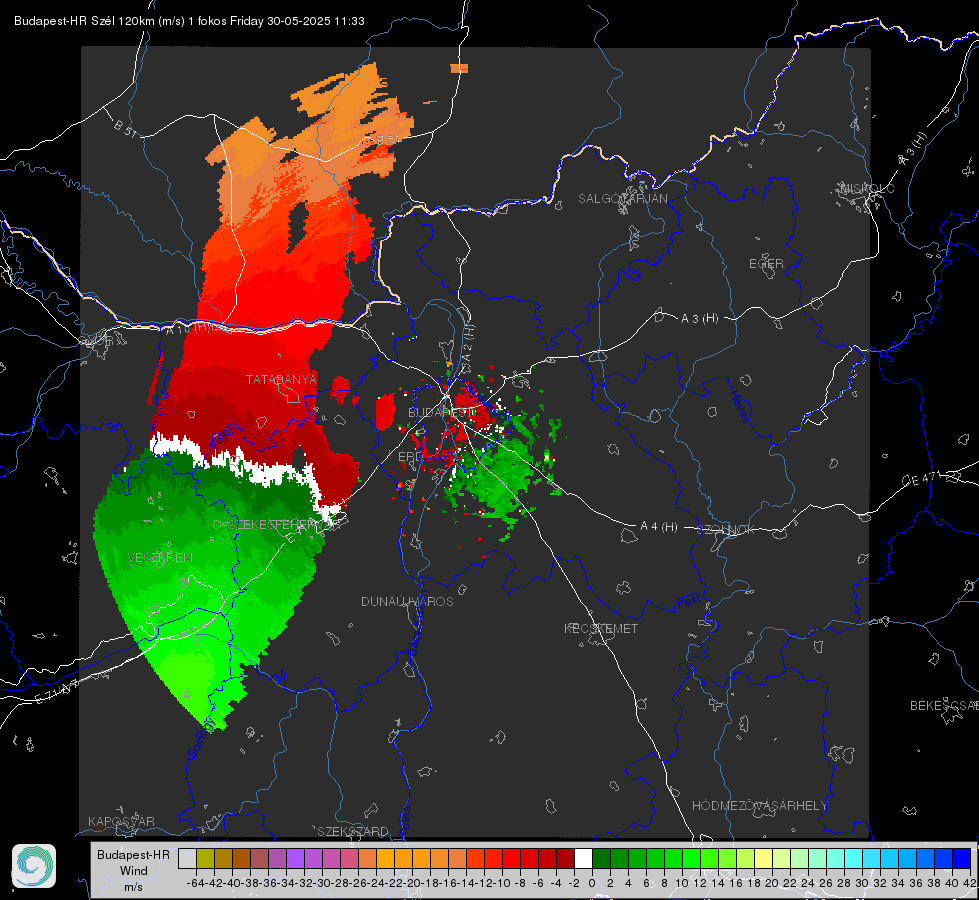Select the white swatch between -2 and 0
Image resolution: width=979 pixels, height=900 pixels.
[x=583, y=858]
